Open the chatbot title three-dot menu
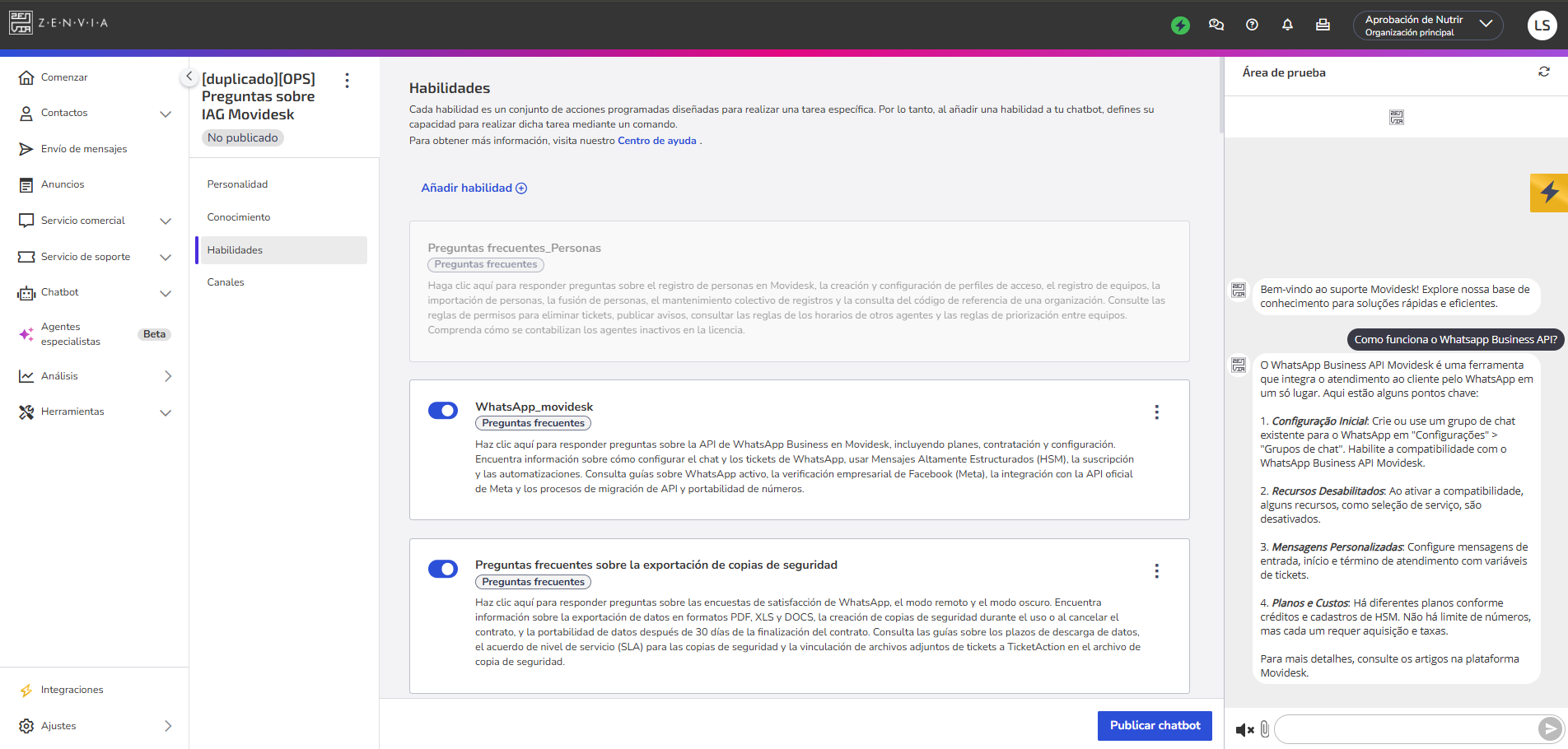Screen dimensions: 1568x749 [347, 80]
